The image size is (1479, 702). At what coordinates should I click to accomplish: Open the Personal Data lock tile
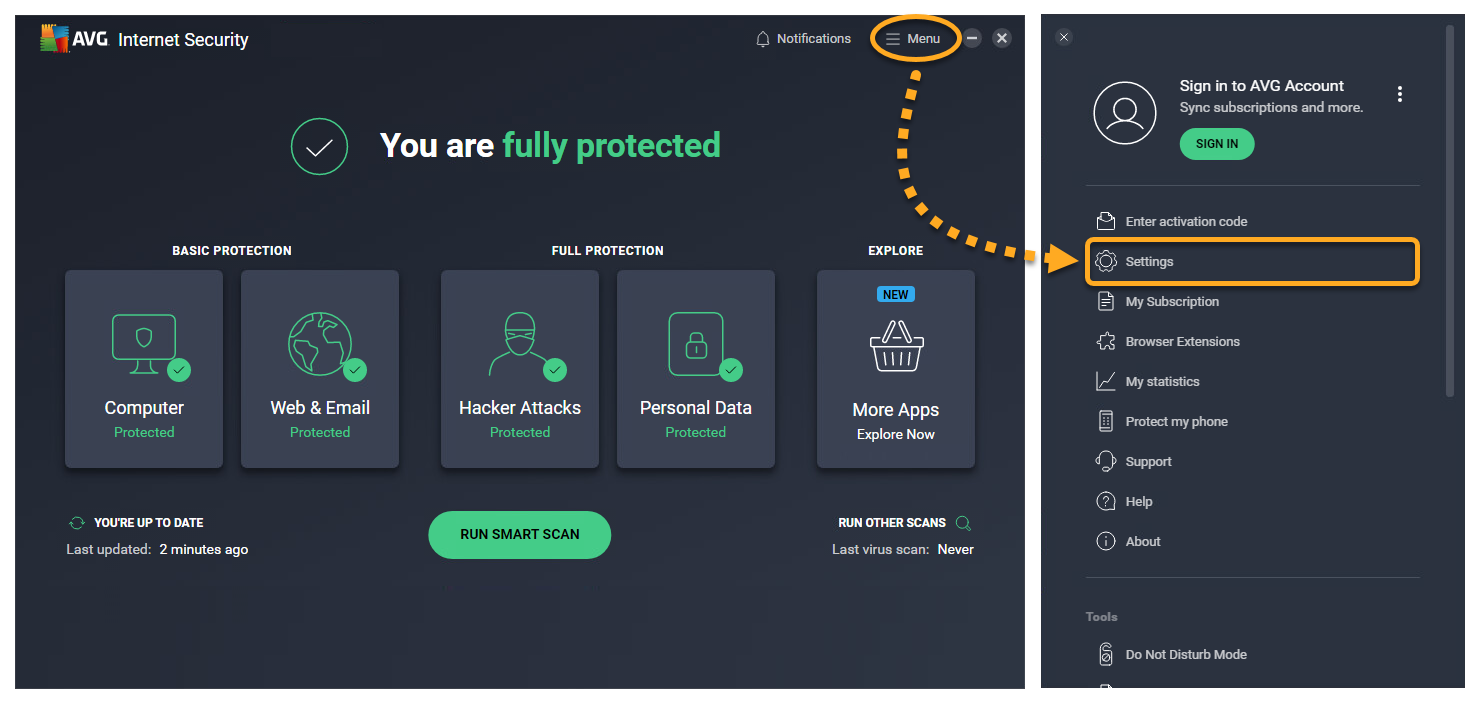coord(695,345)
